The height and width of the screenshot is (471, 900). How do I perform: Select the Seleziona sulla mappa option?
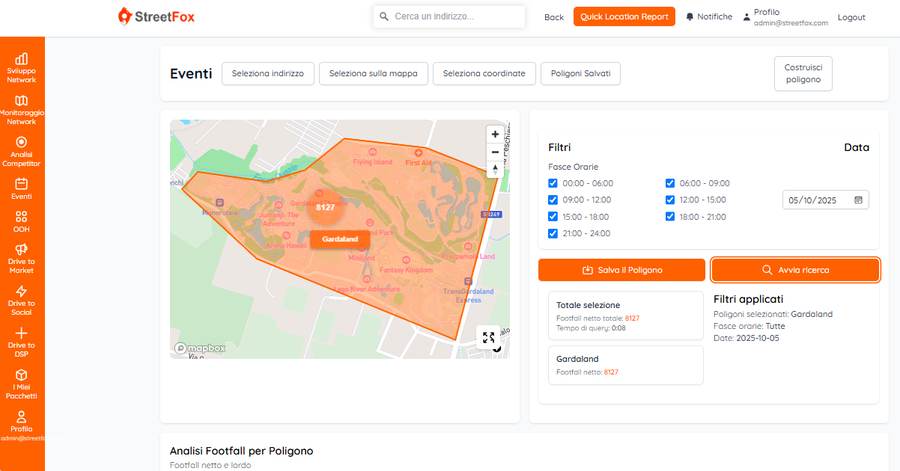[373, 73]
